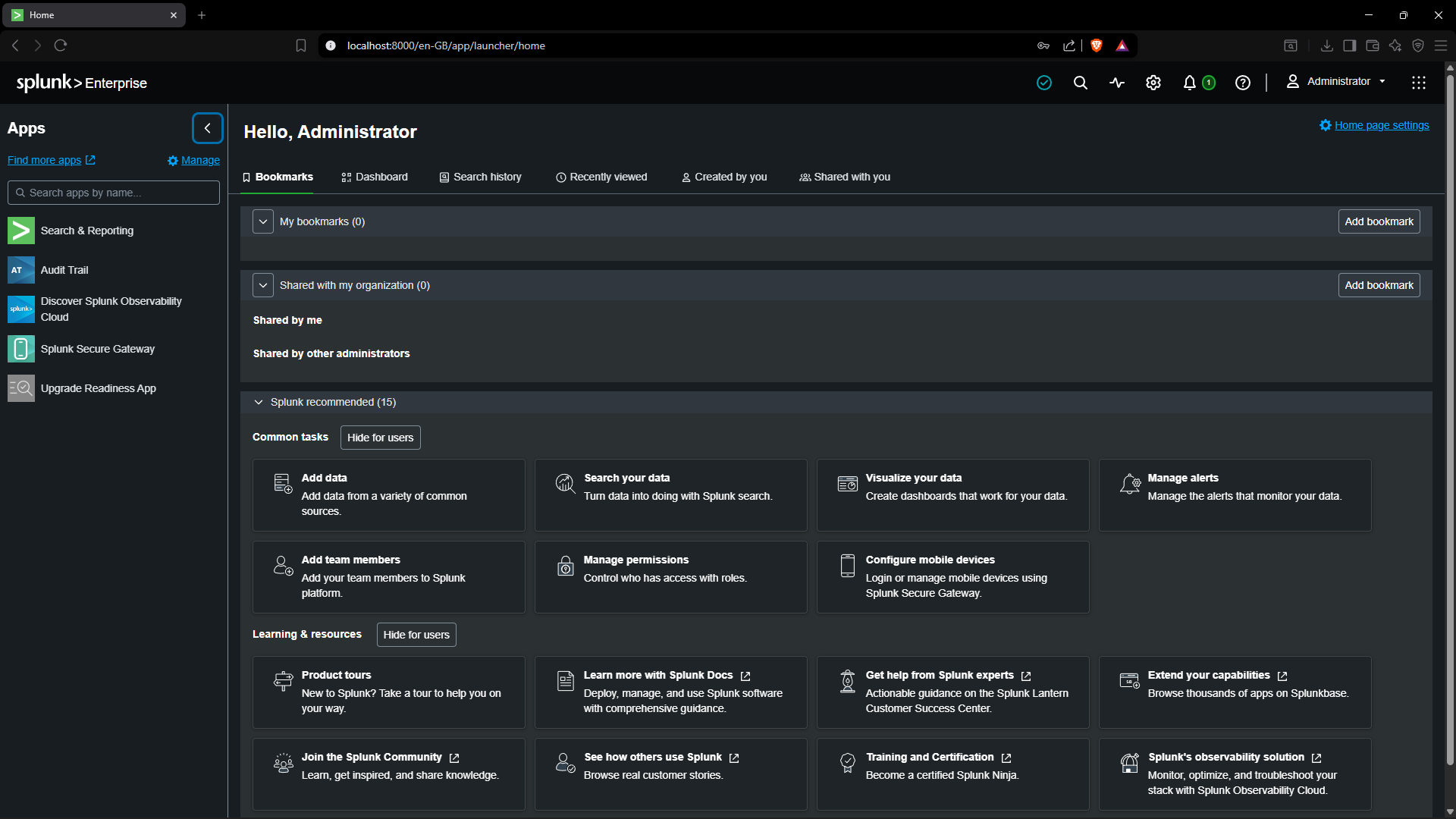Click Hide for users beside Learning & resources
This screenshot has height=819, width=1456.
416,635
